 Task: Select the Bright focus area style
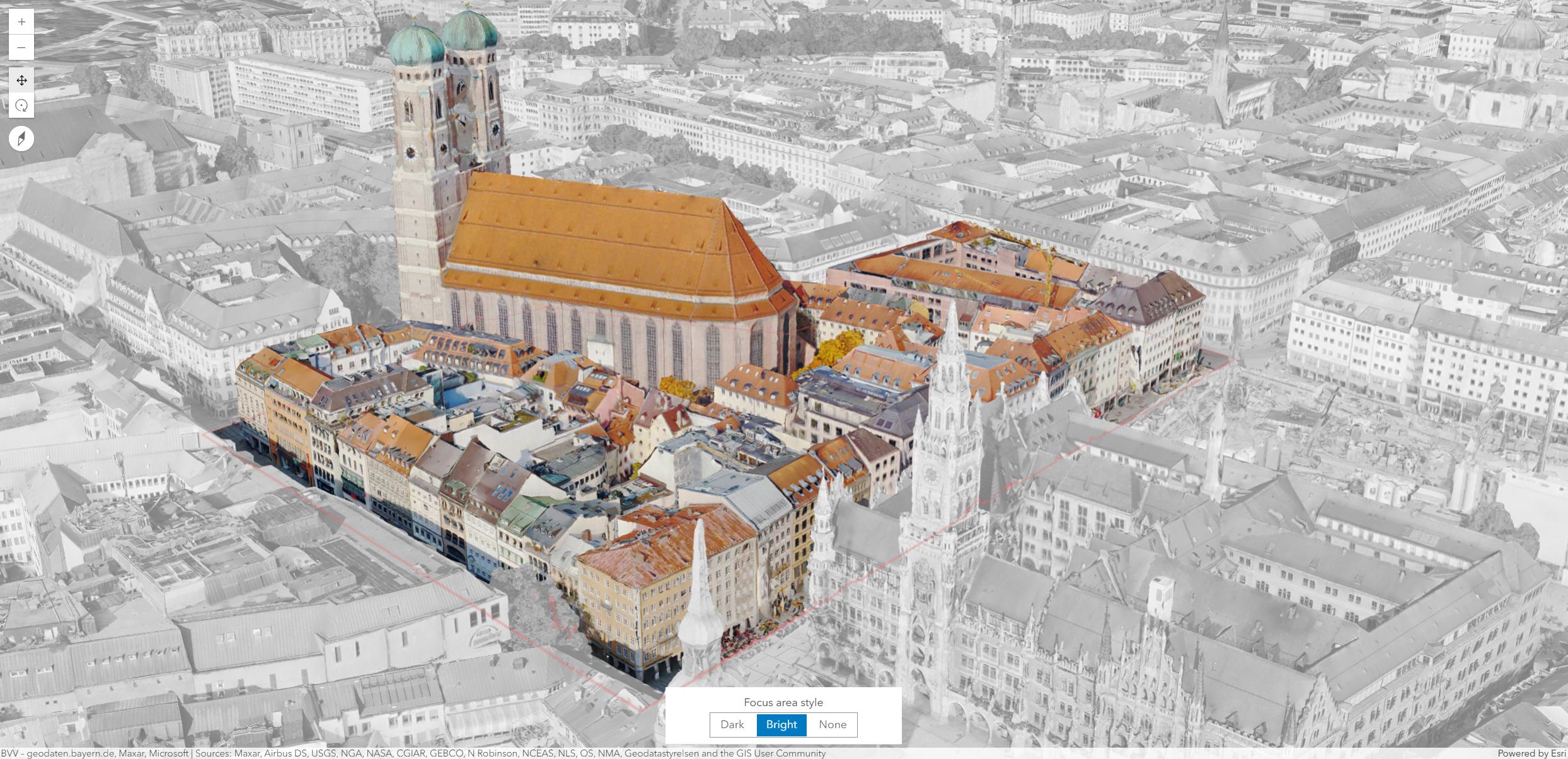click(781, 724)
